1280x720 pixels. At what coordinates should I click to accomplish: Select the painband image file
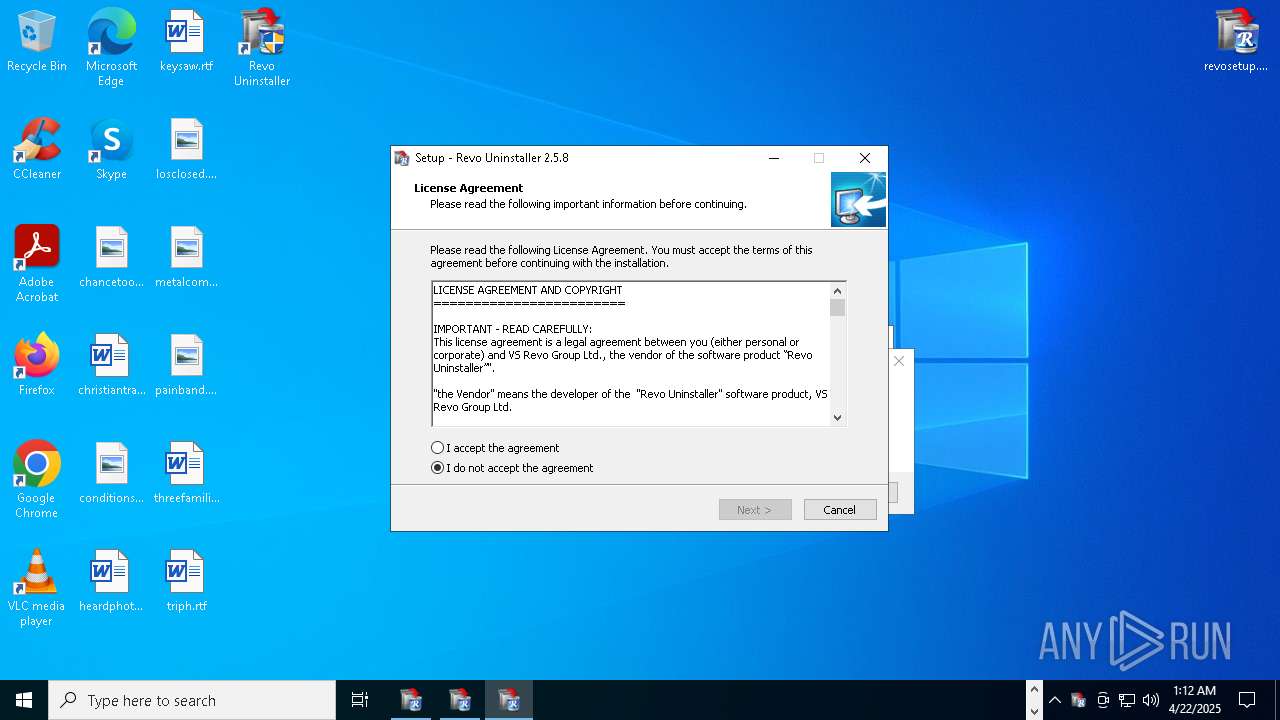tap(186, 366)
